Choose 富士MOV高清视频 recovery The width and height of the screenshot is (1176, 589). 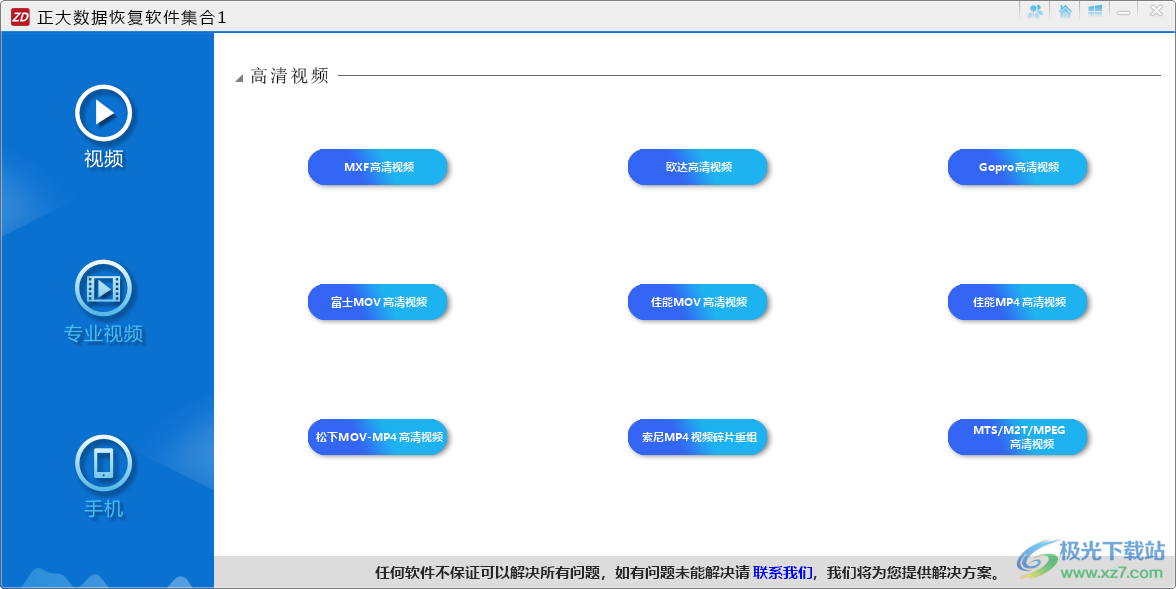[x=378, y=302]
